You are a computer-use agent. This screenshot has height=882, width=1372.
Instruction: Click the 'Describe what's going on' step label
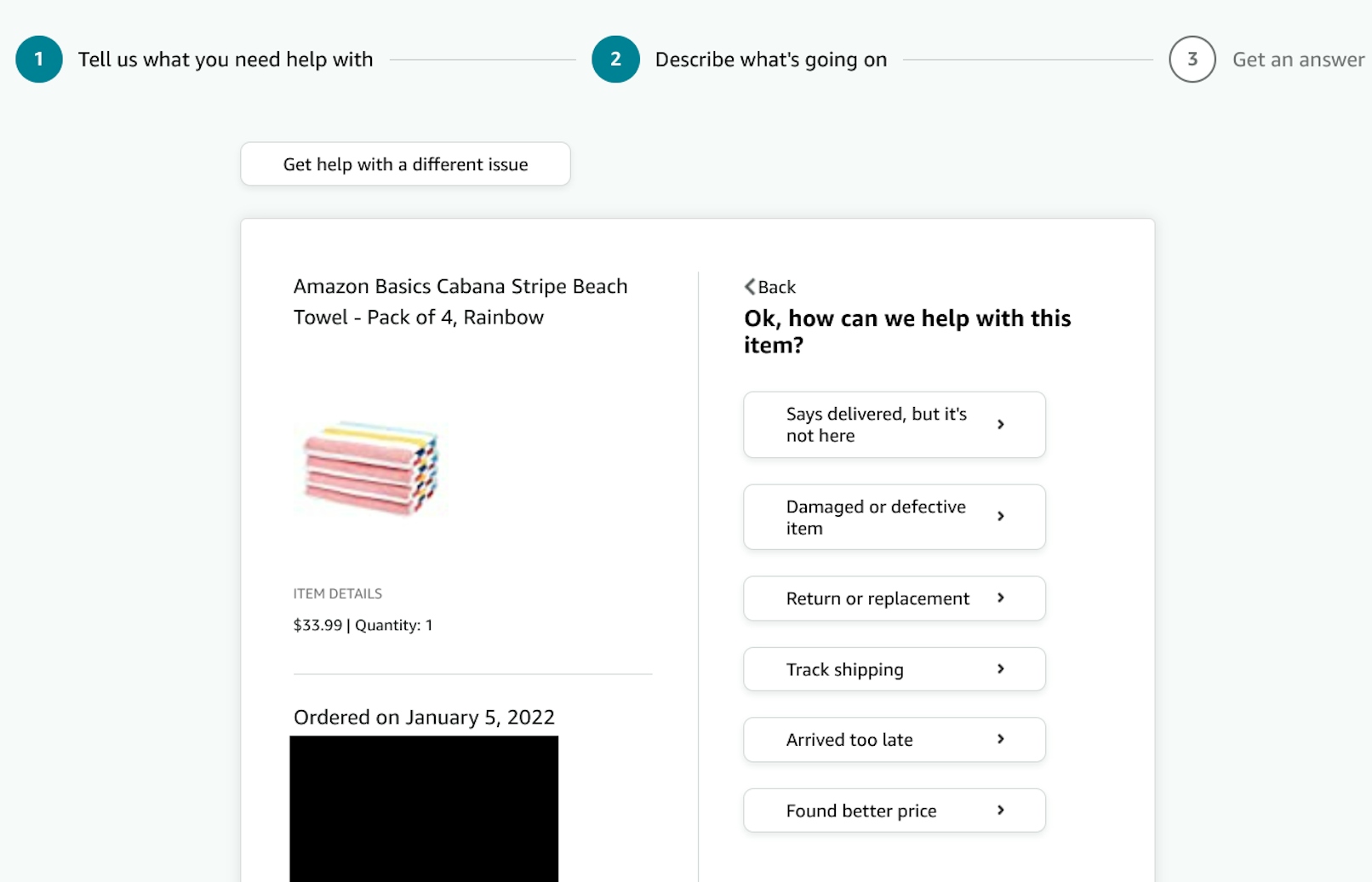pyautogui.click(x=770, y=60)
